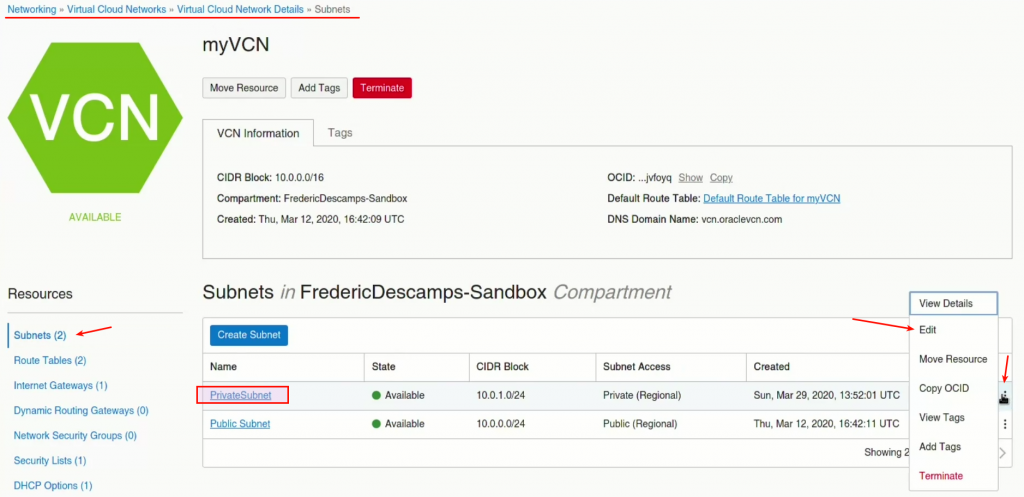Click the Move Resource button

(x=244, y=88)
